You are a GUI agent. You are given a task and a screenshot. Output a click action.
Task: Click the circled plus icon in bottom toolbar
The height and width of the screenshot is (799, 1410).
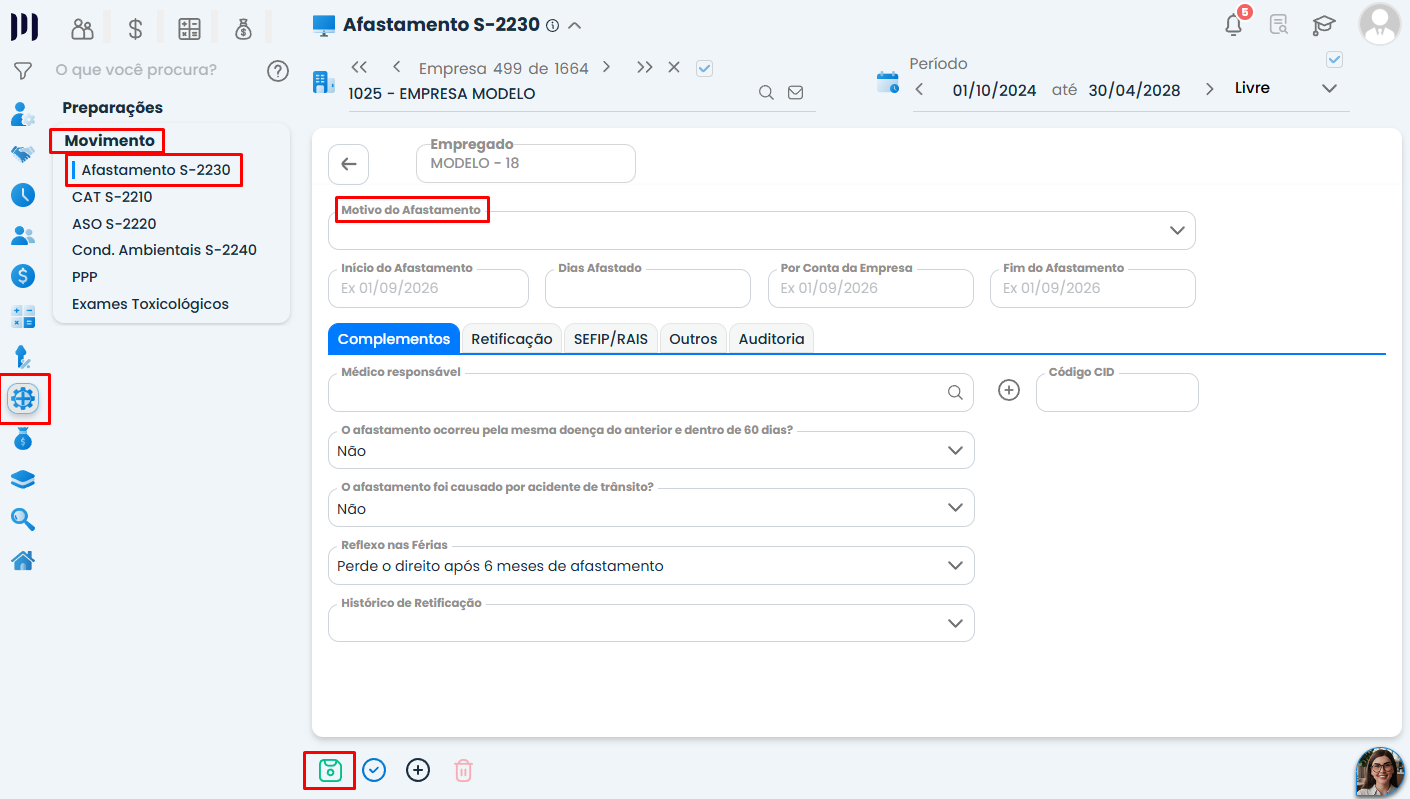pos(418,770)
